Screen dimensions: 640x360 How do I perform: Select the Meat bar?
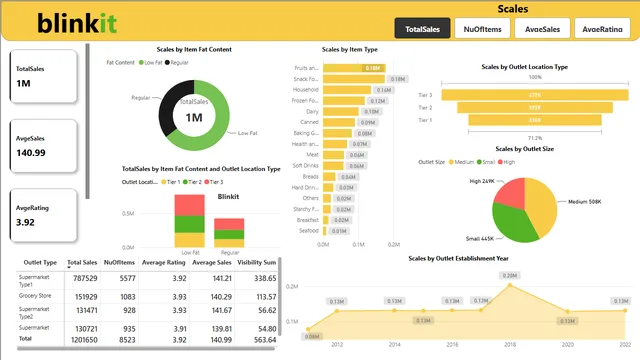333,155
